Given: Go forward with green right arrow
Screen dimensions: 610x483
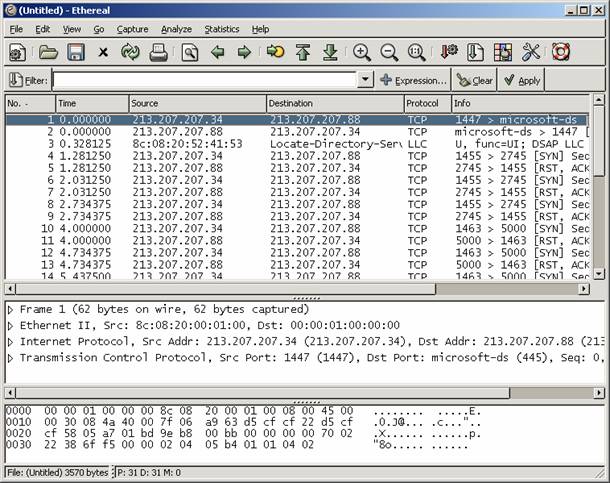Looking at the screenshot, I should click(244, 52).
